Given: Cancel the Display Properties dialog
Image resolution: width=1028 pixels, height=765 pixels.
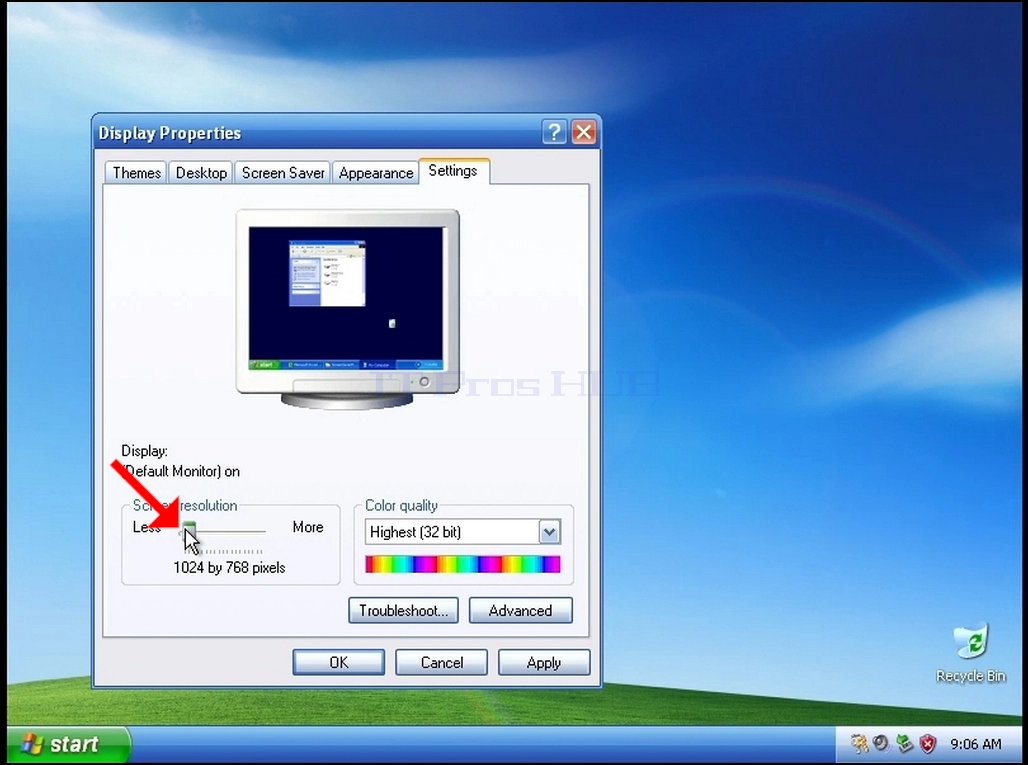Looking at the screenshot, I should [x=441, y=662].
